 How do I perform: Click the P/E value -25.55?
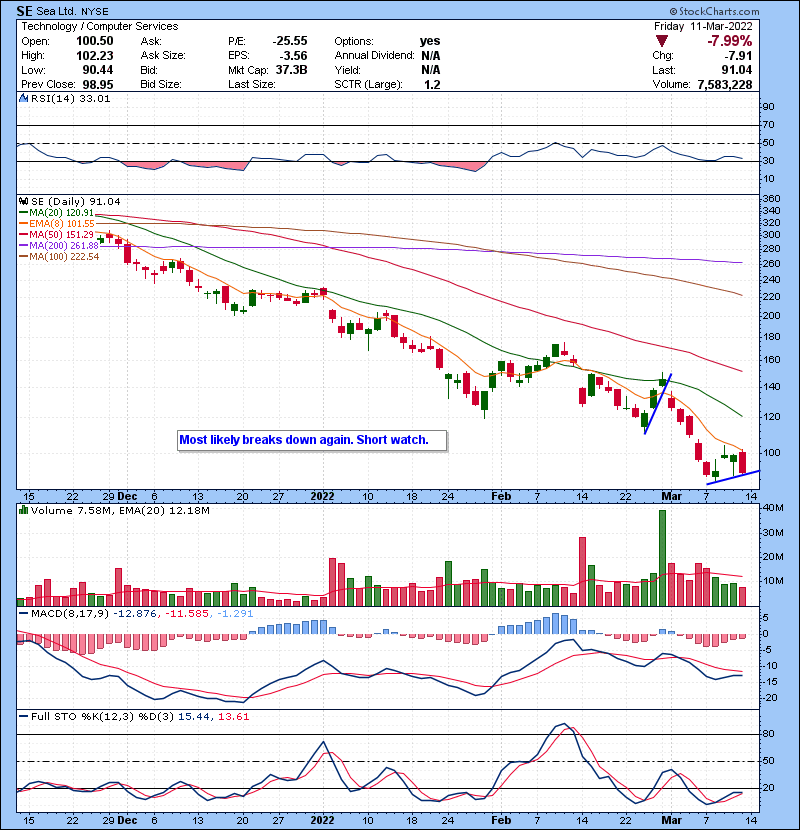(x=290, y=41)
